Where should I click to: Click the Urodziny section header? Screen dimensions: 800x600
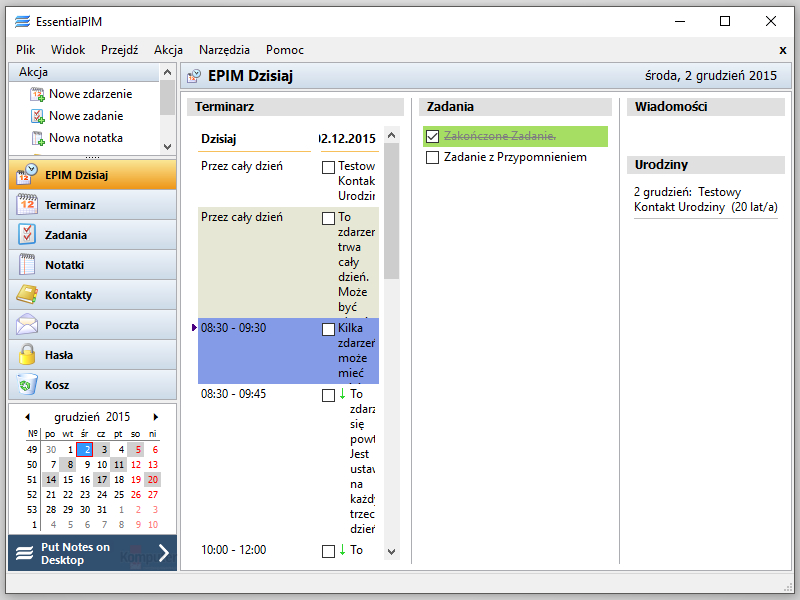(x=706, y=165)
